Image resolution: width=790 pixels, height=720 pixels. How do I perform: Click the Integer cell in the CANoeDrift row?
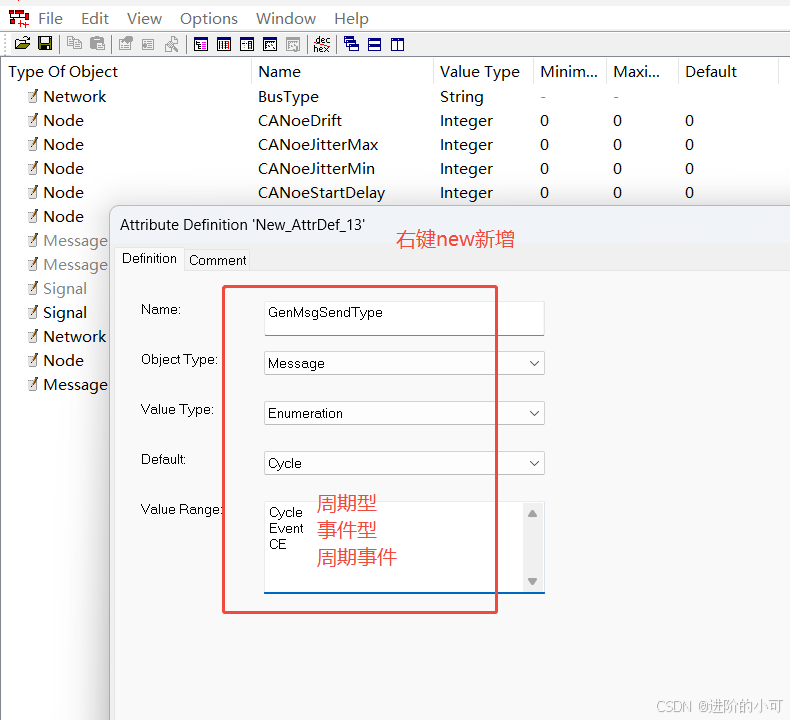click(466, 121)
